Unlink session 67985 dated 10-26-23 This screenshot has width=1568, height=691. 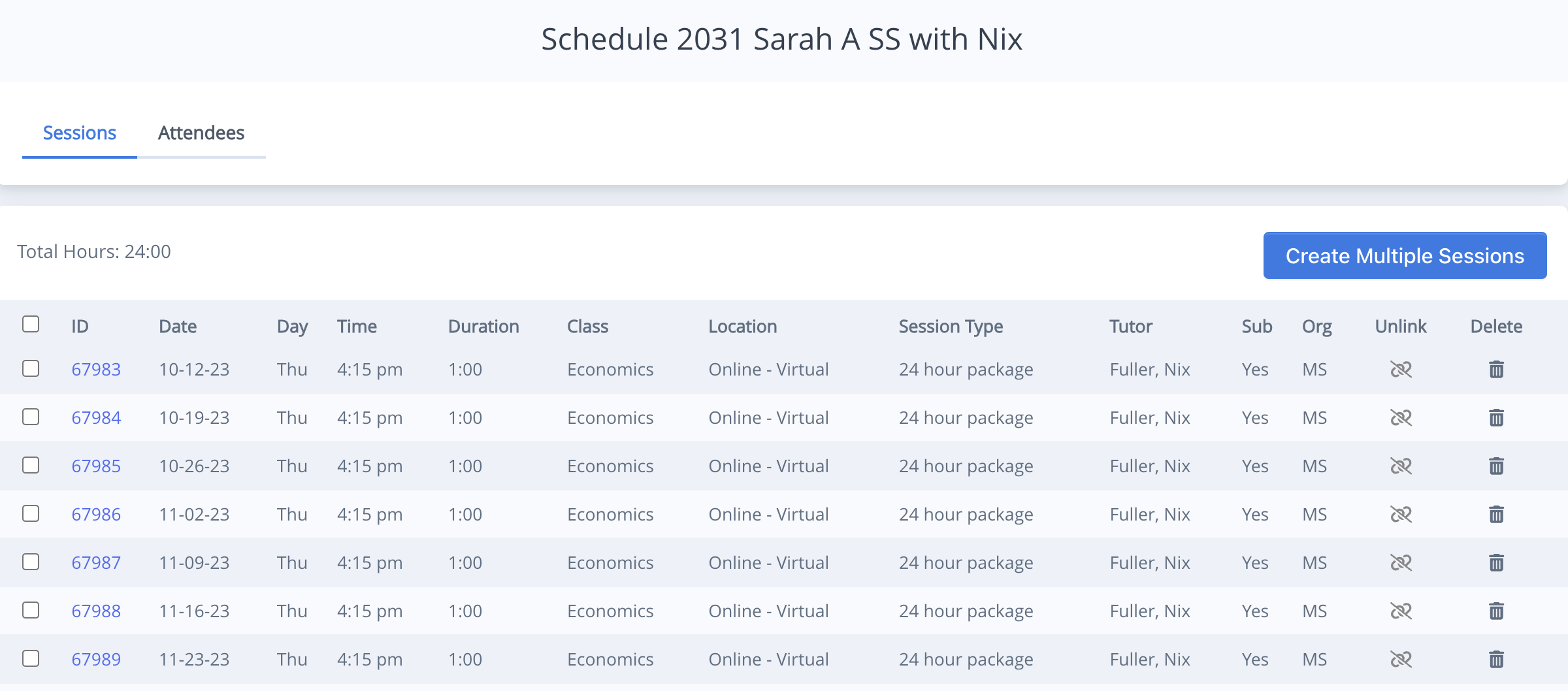(1400, 466)
